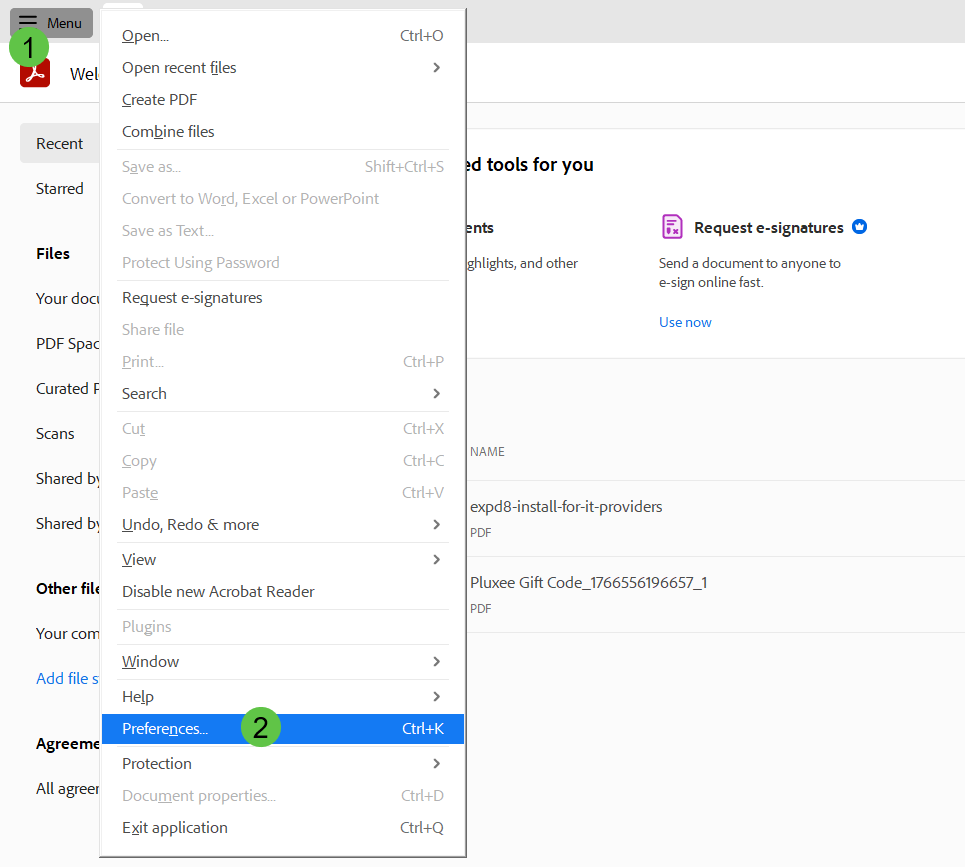Click the Request e-signatures tool icon
The height and width of the screenshot is (867, 965).
click(x=672, y=227)
